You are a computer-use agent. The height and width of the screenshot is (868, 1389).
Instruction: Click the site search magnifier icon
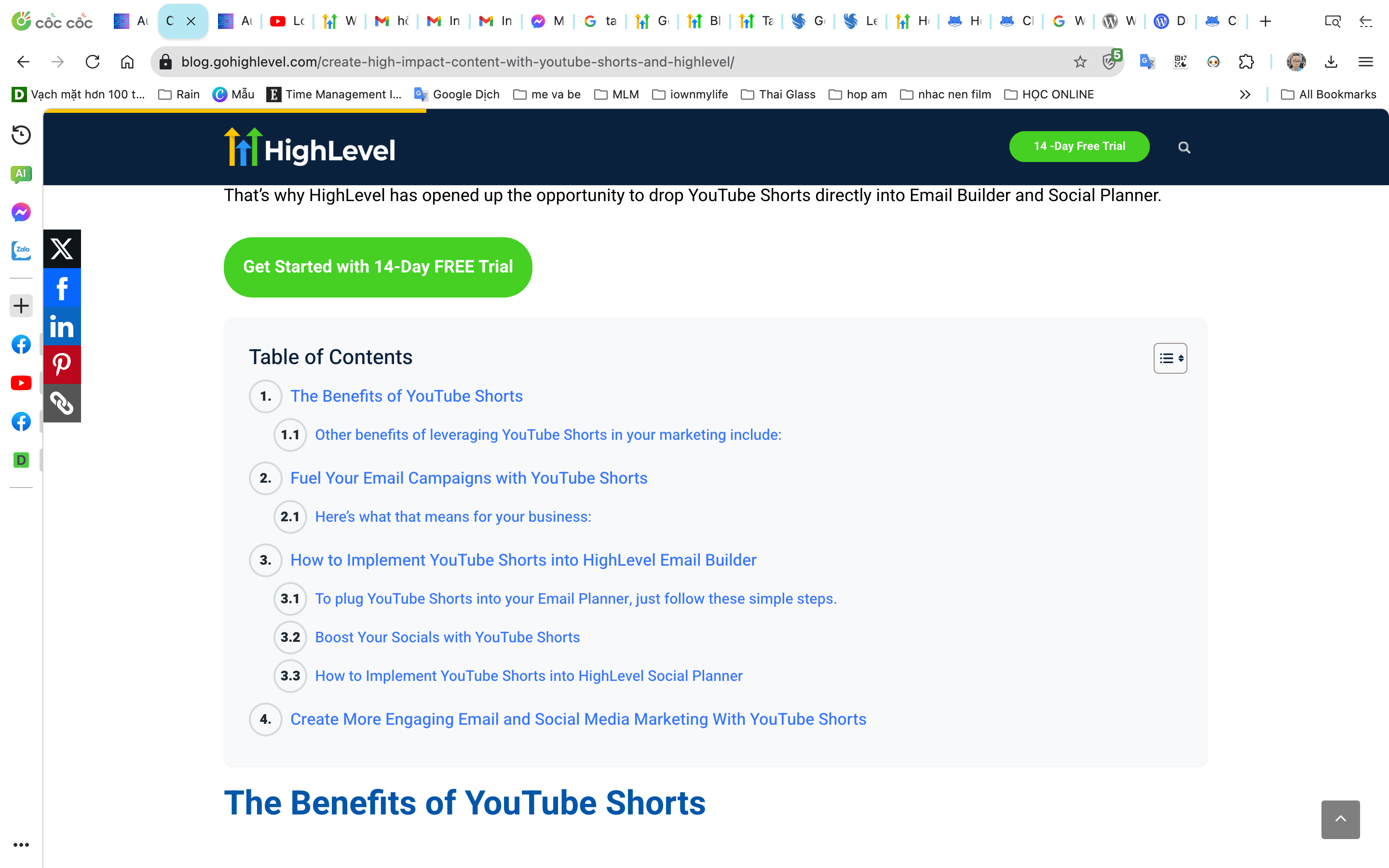click(x=1184, y=148)
